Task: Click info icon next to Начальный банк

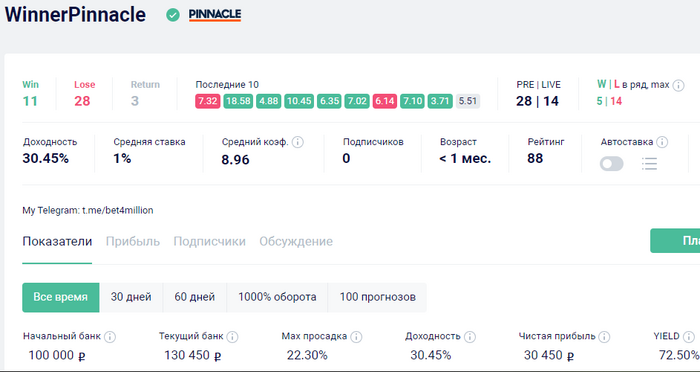Action: [x=110, y=337]
